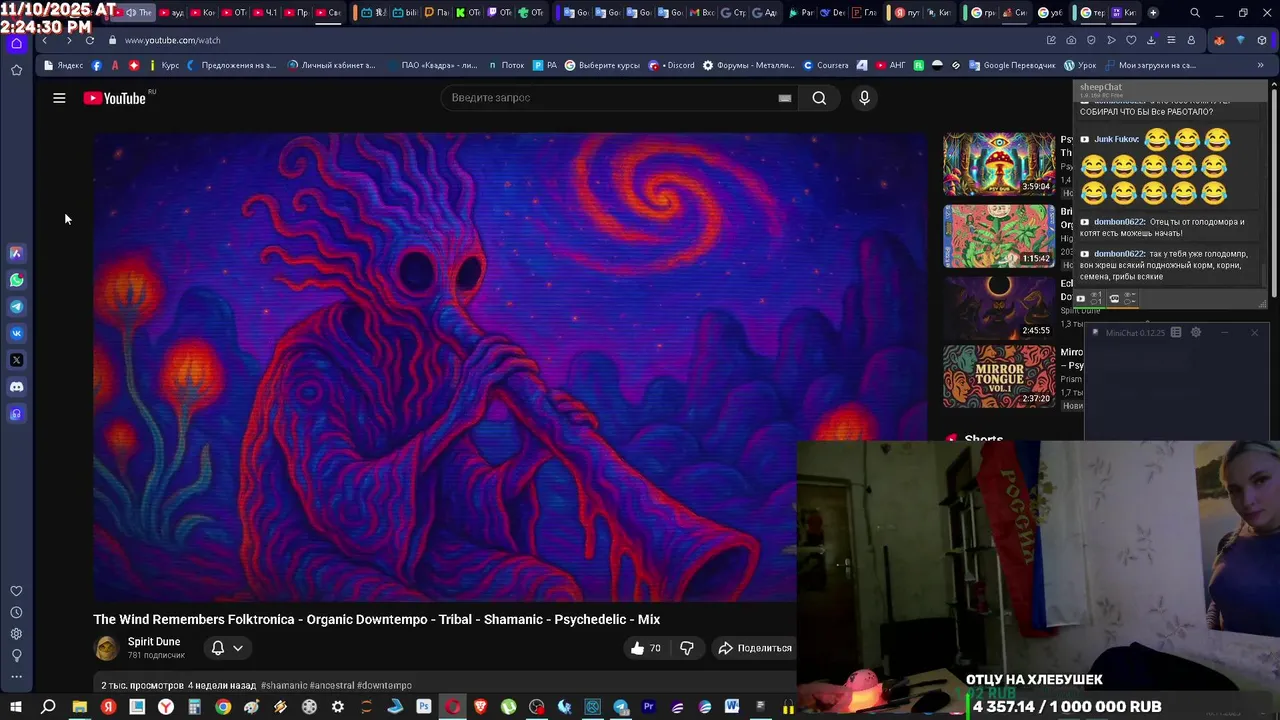Open Premiere Pro from the taskbar

pyautogui.click(x=649, y=707)
